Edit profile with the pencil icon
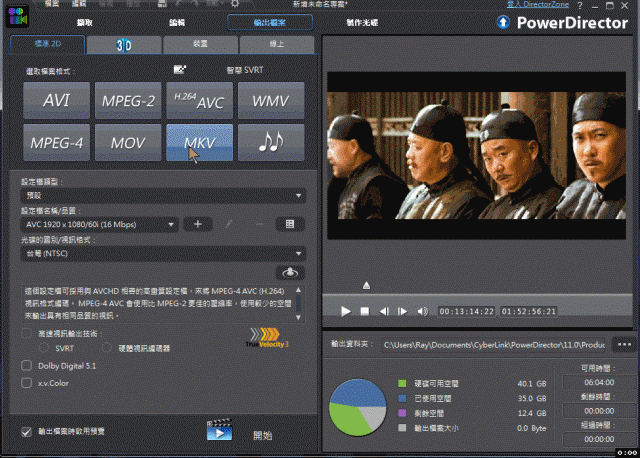Screen dimensions: 640x458 [x=229, y=224]
